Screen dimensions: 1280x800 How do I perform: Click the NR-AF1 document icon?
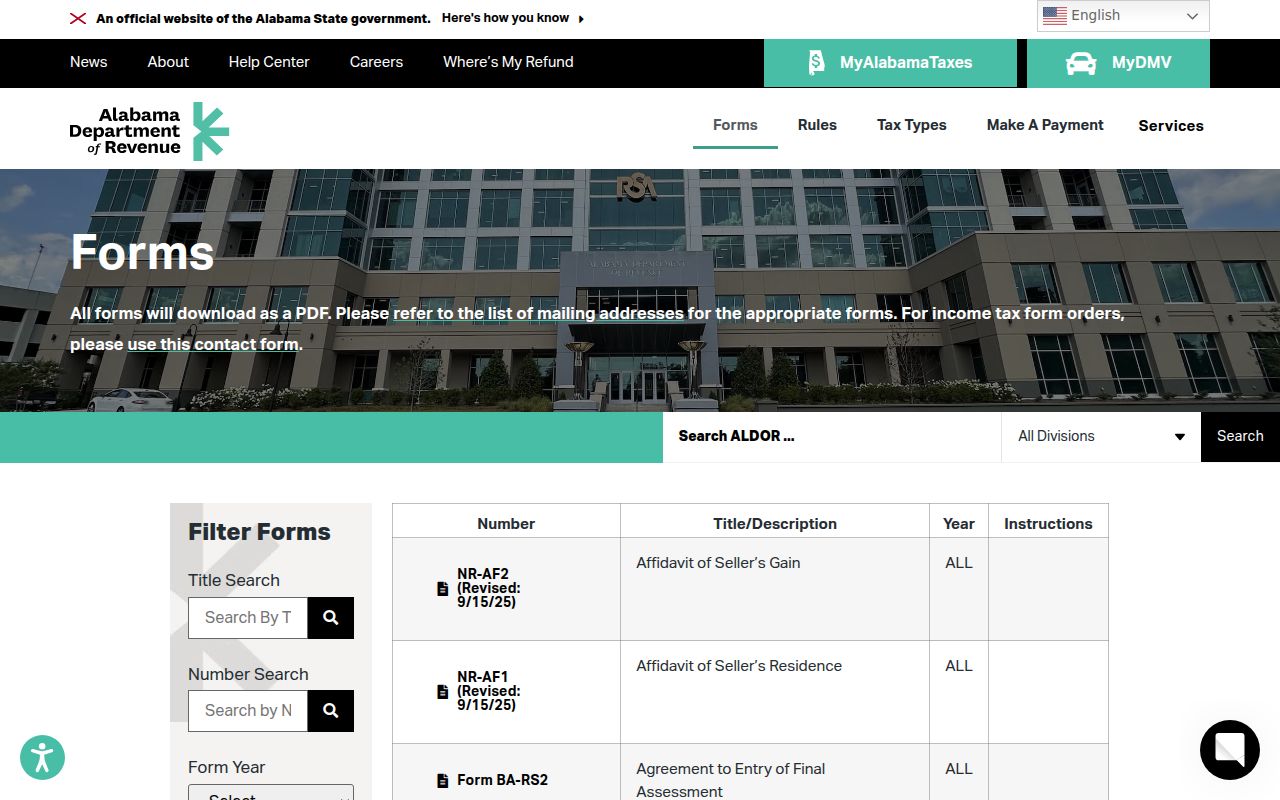click(443, 692)
